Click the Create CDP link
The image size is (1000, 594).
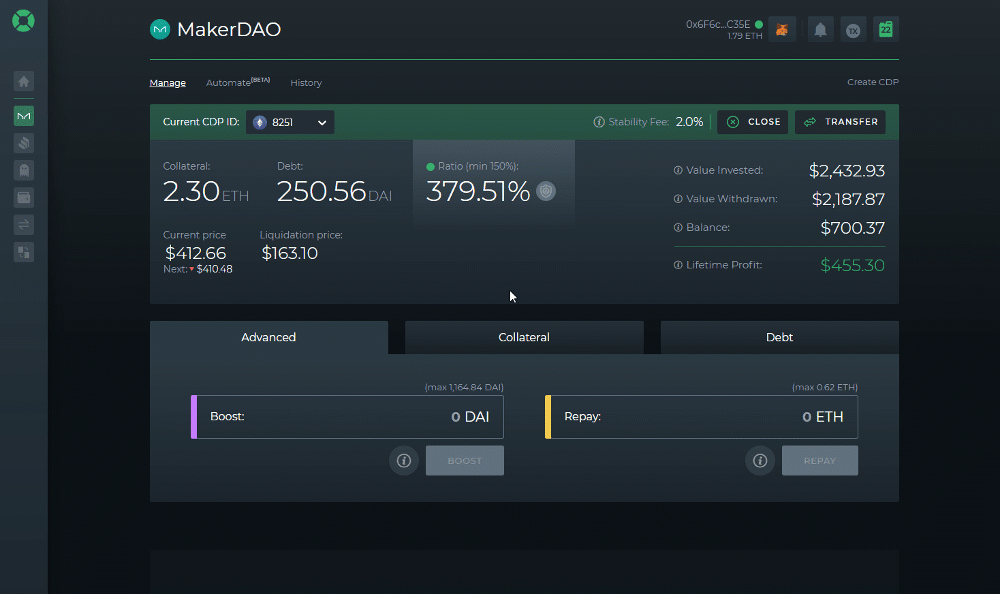tap(872, 82)
